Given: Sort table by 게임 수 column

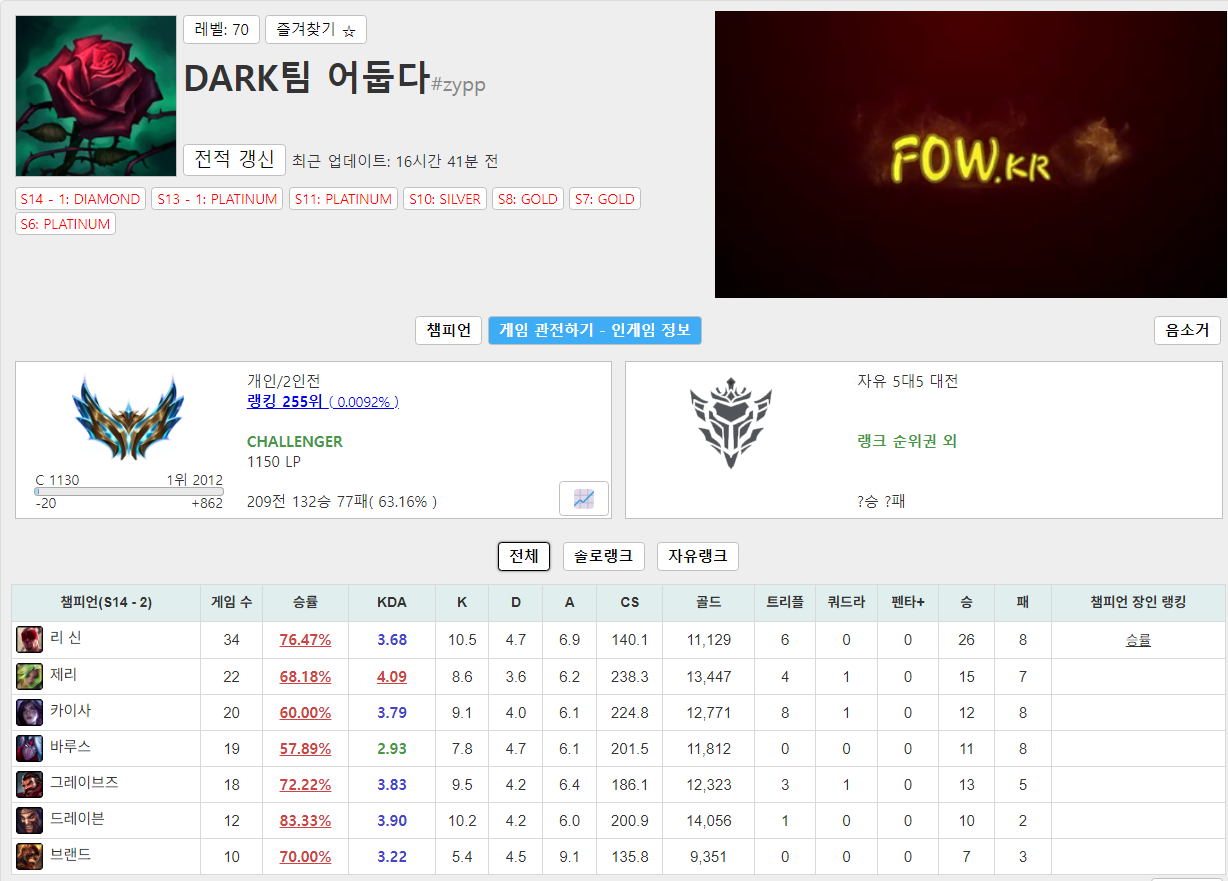Looking at the screenshot, I should 231,603.
